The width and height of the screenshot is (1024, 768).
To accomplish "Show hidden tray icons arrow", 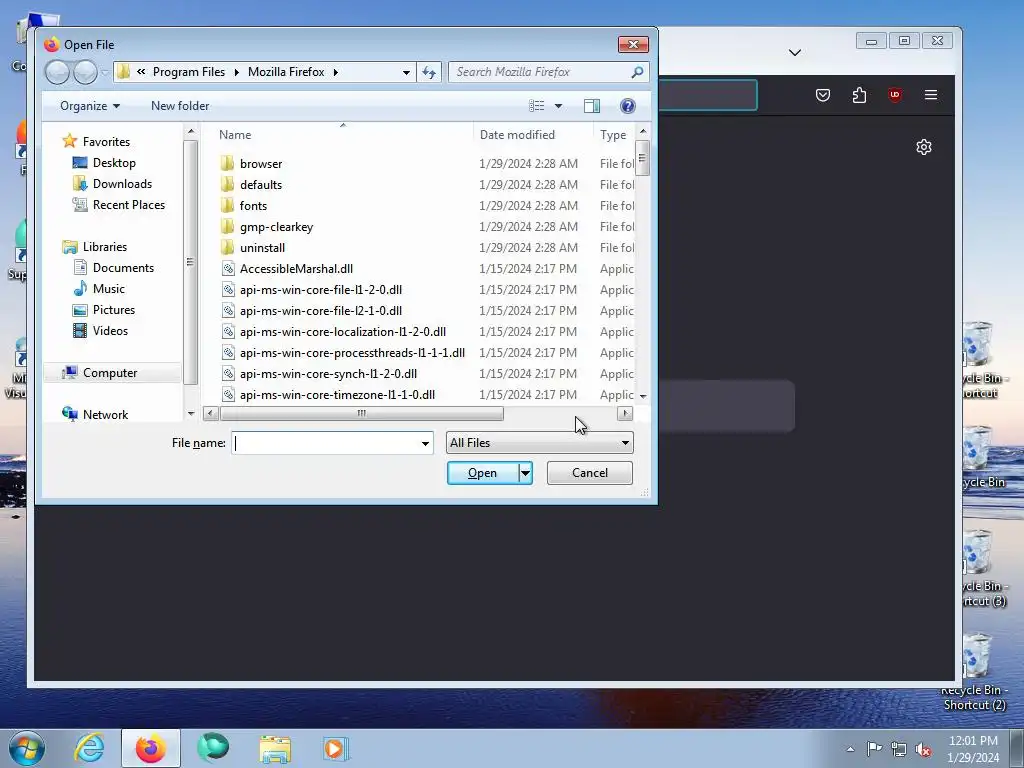I will pyautogui.click(x=850, y=749).
